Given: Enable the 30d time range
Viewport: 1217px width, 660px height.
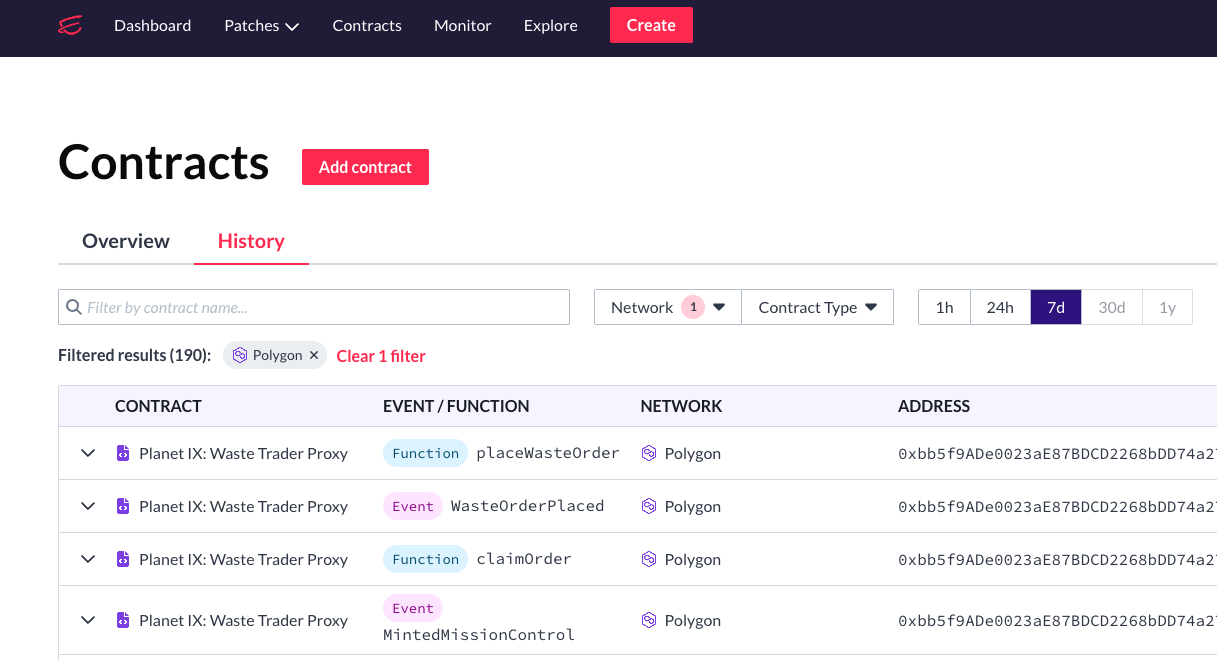Looking at the screenshot, I should coord(1111,307).
